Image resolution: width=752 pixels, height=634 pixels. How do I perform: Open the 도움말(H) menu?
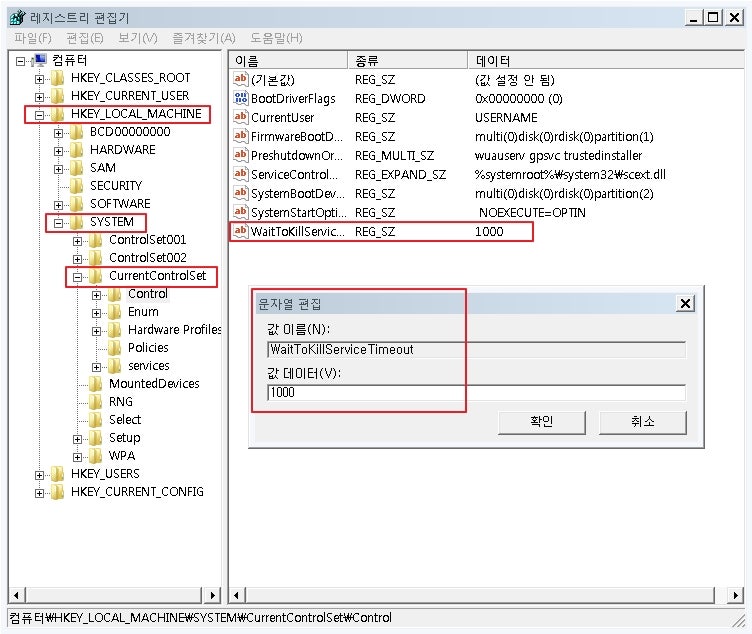[276, 38]
